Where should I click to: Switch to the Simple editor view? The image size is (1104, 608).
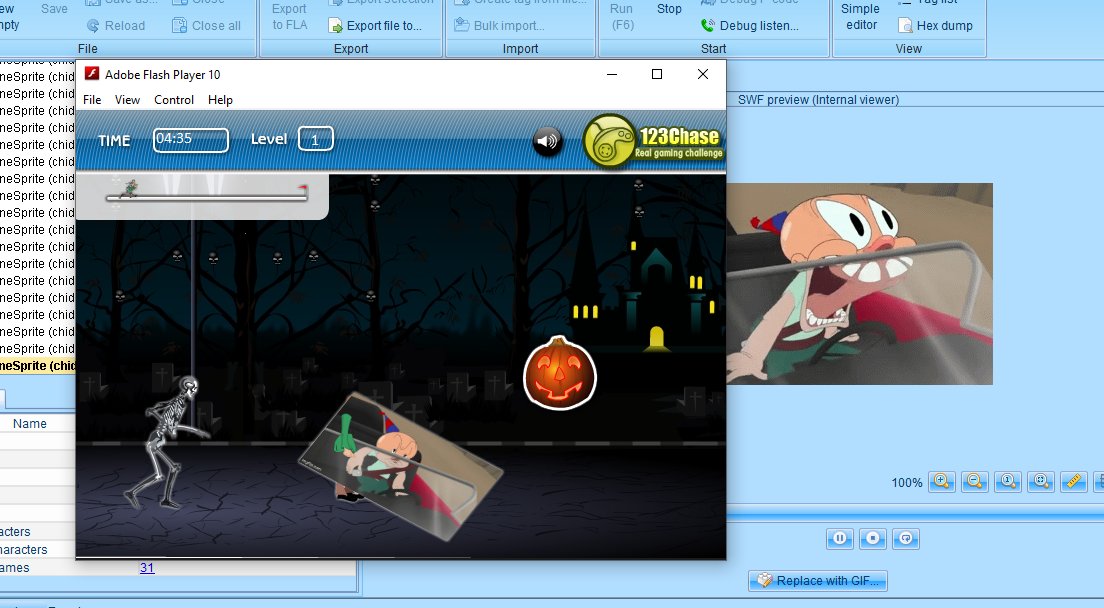[x=860, y=17]
